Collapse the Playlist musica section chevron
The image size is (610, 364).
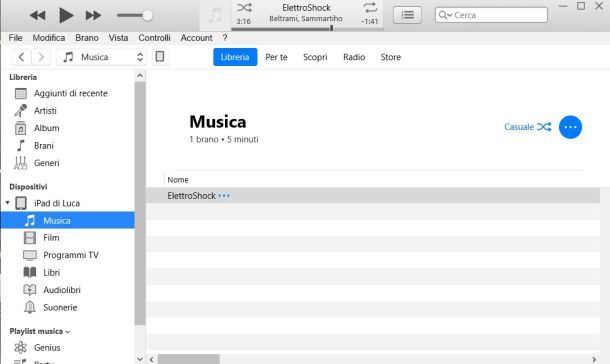pyautogui.click(x=68, y=332)
